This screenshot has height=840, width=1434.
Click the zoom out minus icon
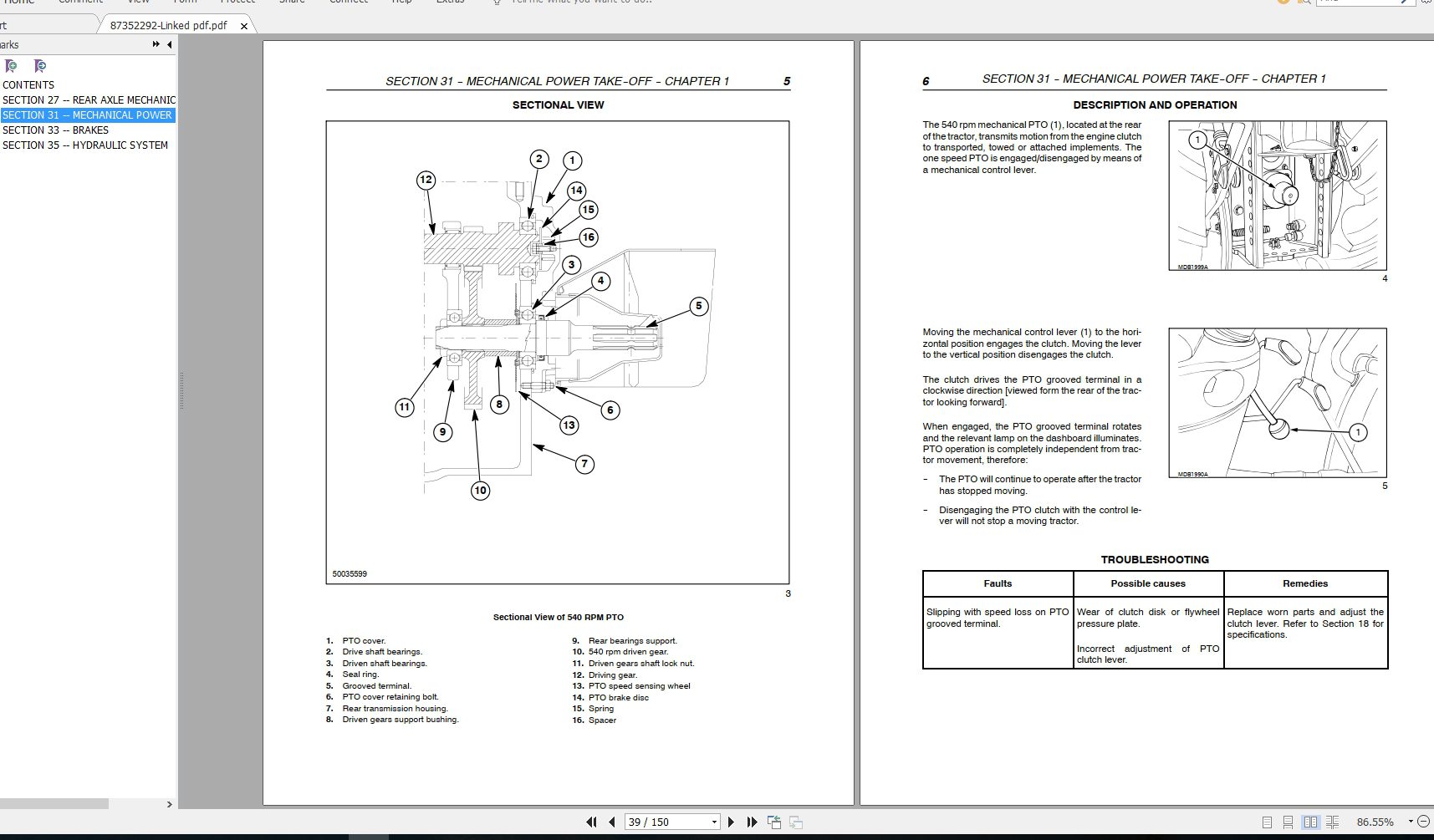tap(1424, 822)
